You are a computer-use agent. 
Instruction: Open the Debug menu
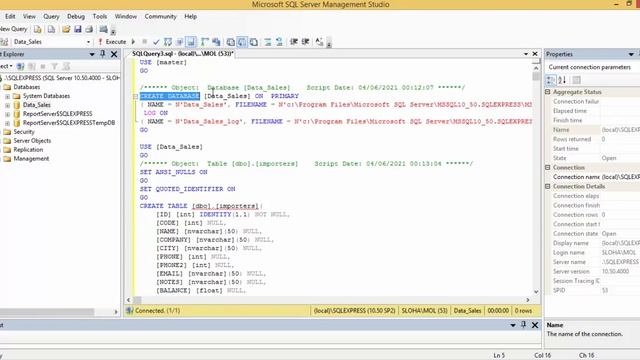point(76,16)
